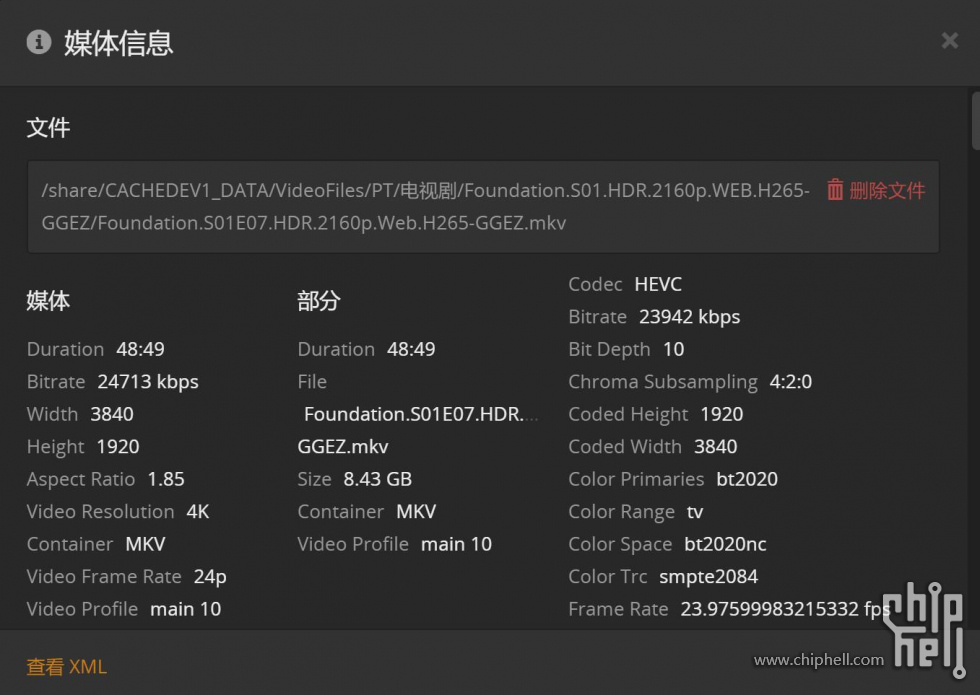Screen dimensions: 980x695
Task: Select the Codec HEVC value
Action: [657, 284]
